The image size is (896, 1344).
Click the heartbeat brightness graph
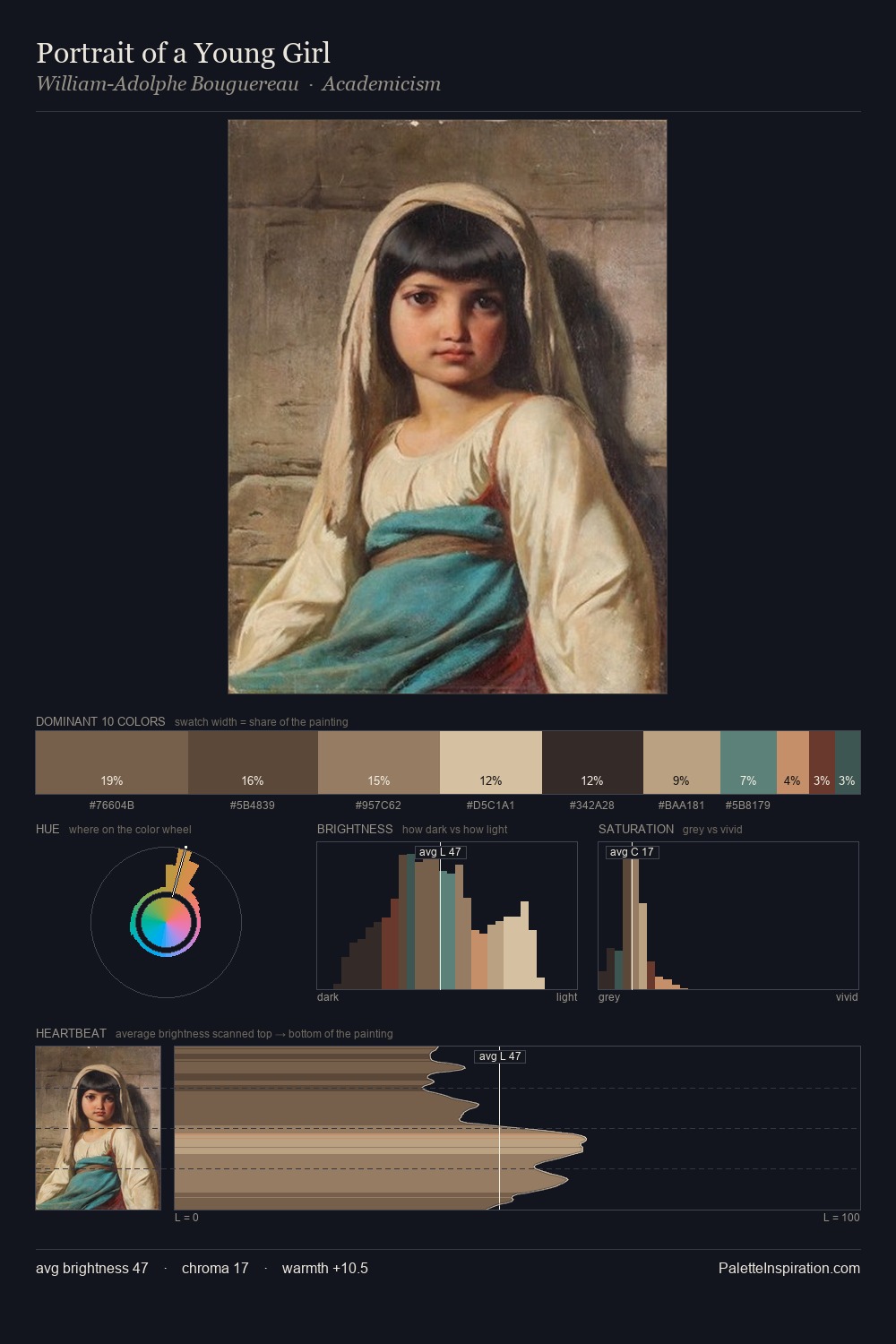click(x=517, y=1128)
